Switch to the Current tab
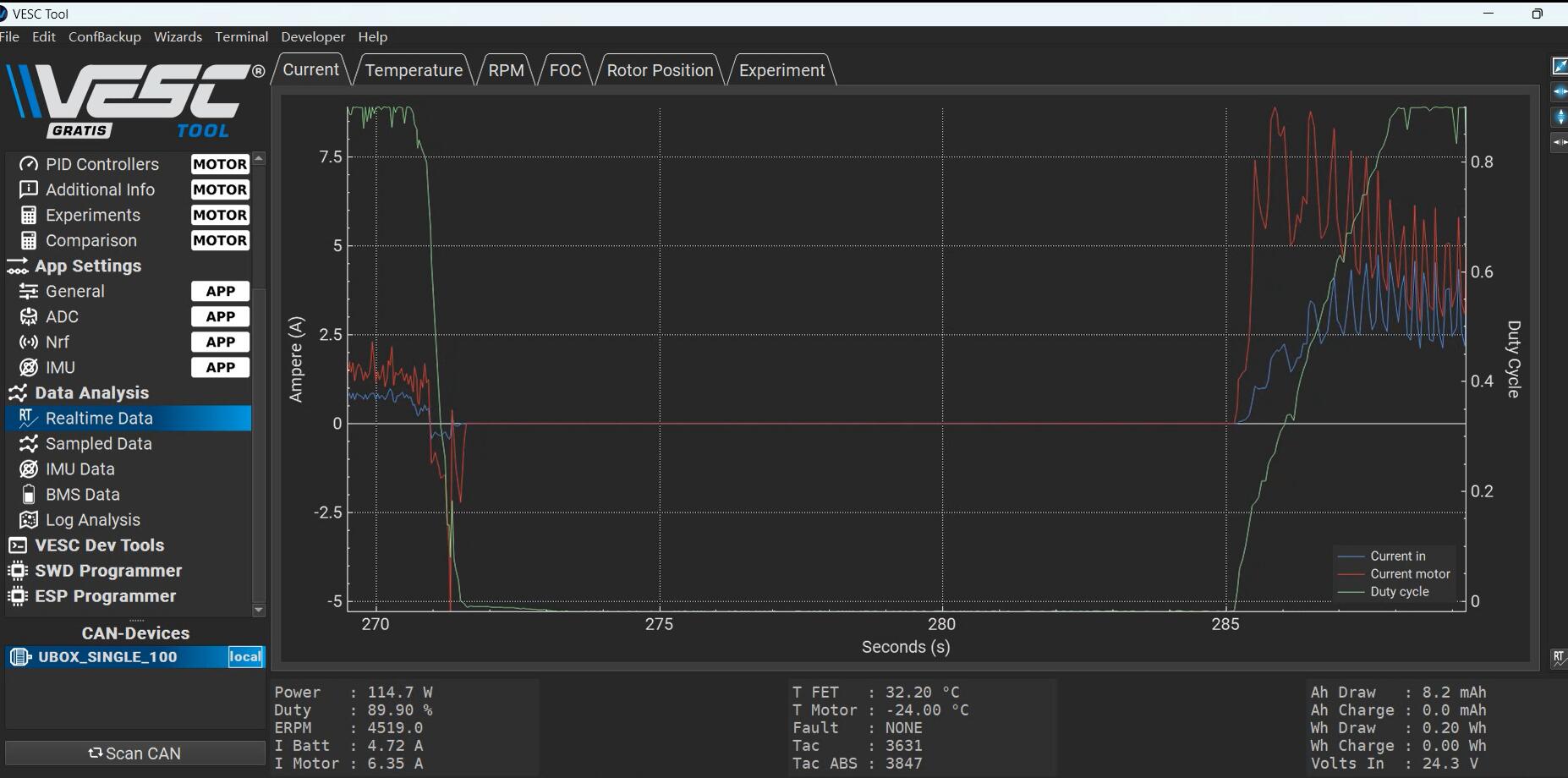This screenshot has width=1568, height=778. click(310, 69)
